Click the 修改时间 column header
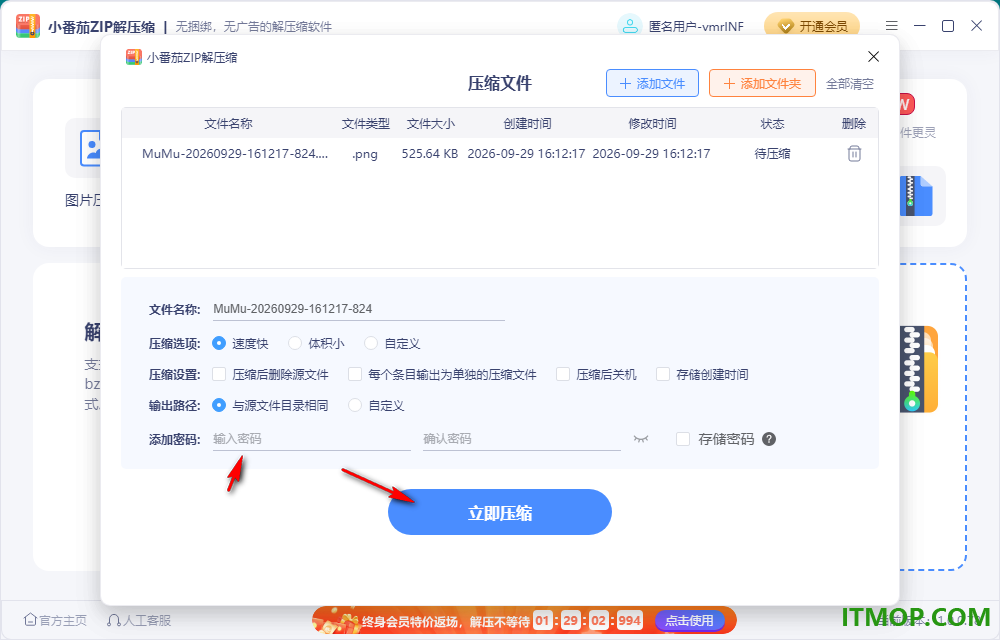 coord(652,124)
